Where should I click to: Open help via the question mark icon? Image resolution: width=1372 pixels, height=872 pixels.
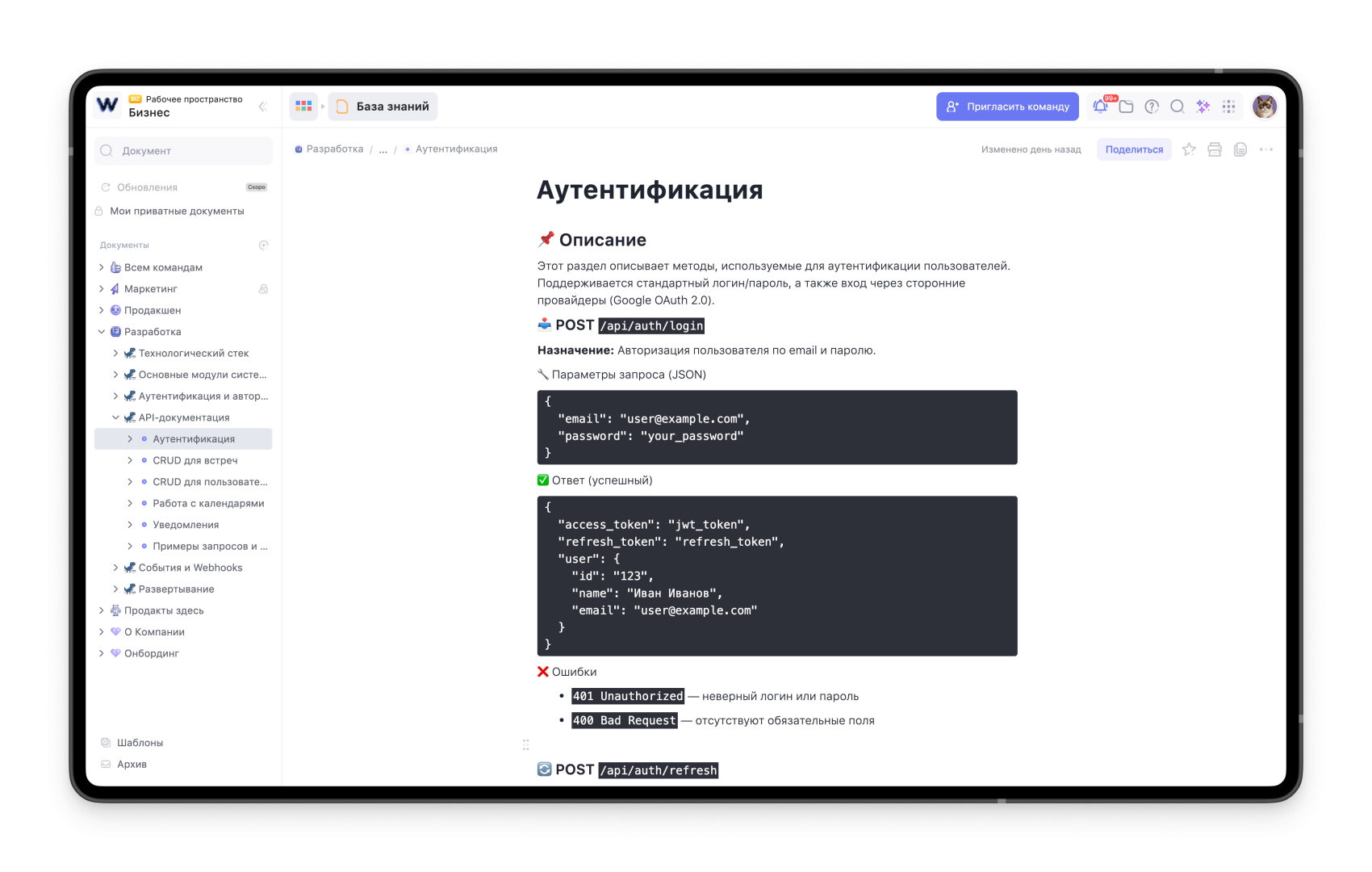[x=1152, y=106]
